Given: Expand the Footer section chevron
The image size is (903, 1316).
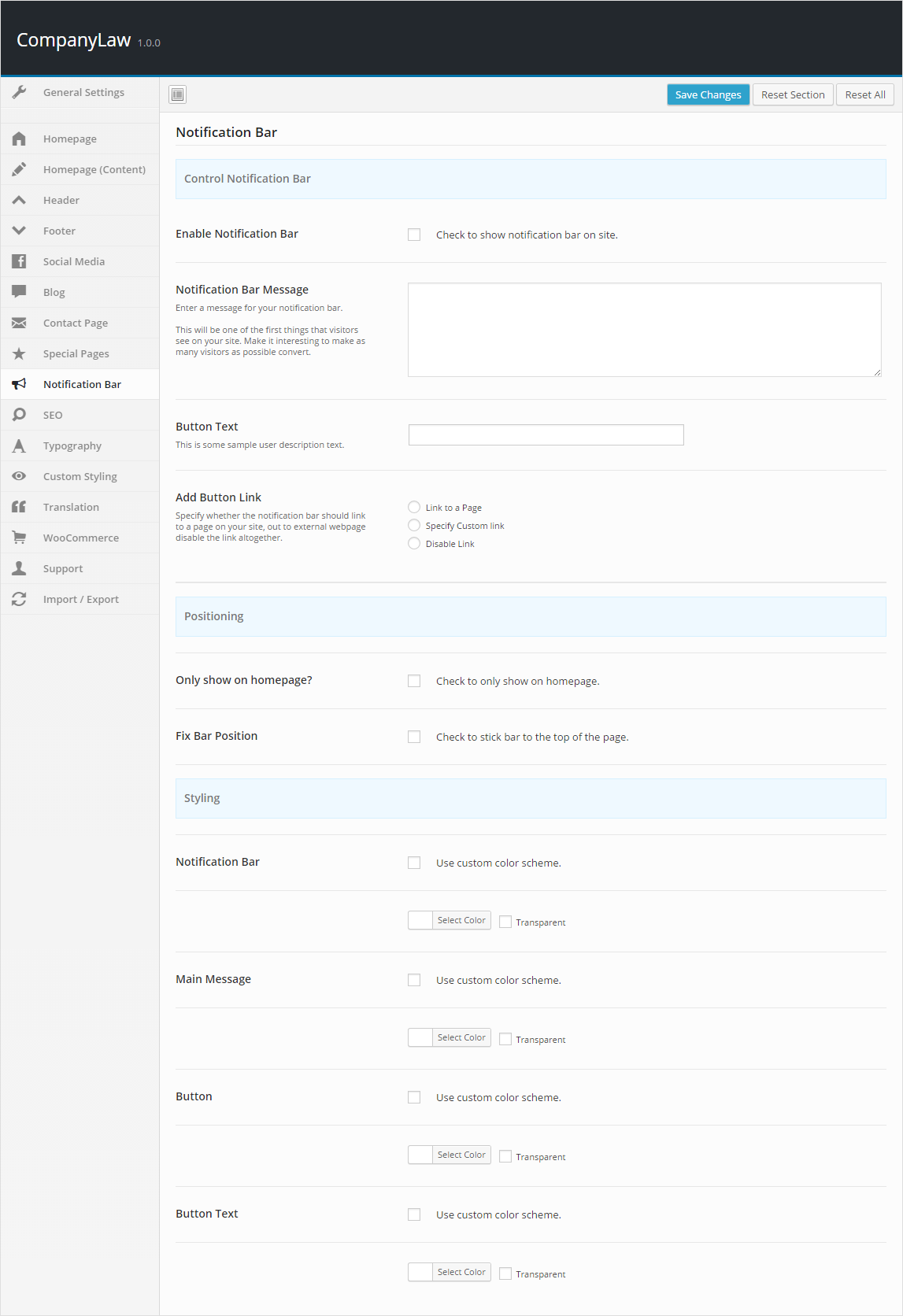Looking at the screenshot, I should tap(20, 231).
